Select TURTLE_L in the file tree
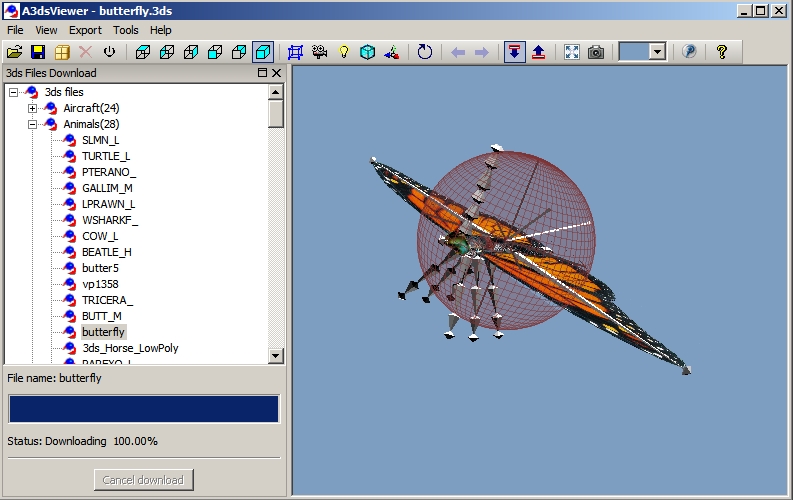 pos(105,156)
